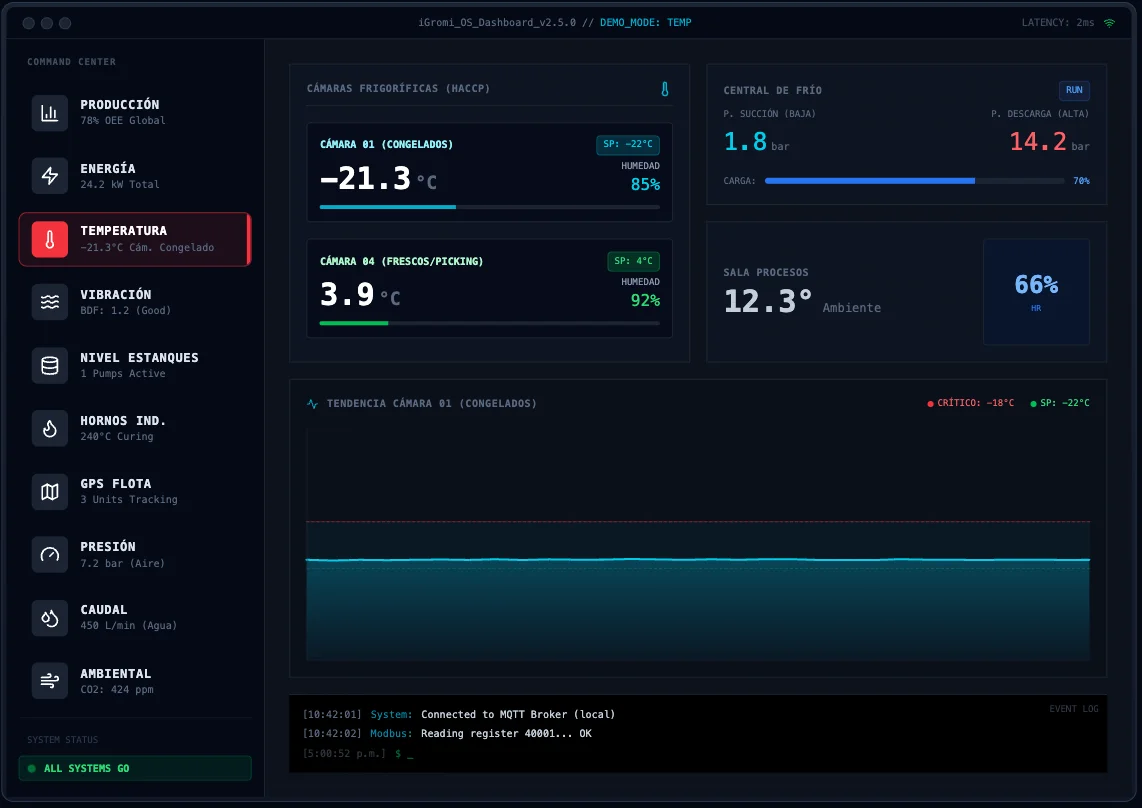Image resolution: width=1142 pixels, height=808 pixels.
Task: Click the 66% HR humidity tile
Action: pyautogui.click(x=1036, y=291)
